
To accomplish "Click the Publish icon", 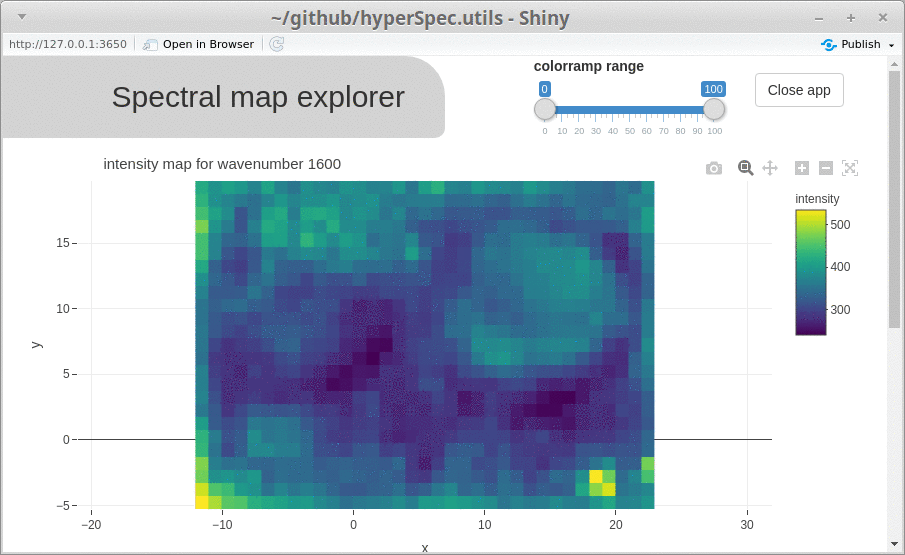I will pyautogui.click(x=829, y=44).
